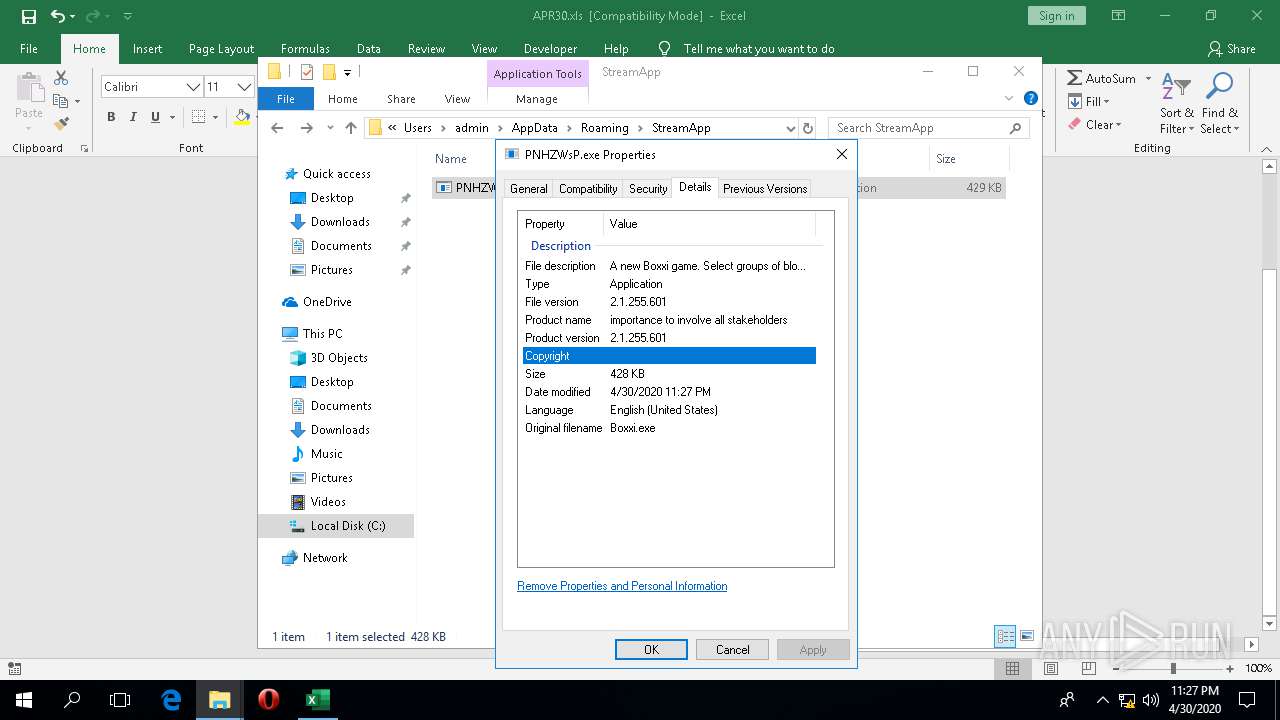Click the volume icon in system tray
The height and width of the screenshot is (720, 1280).
(x=1150, y=700)
